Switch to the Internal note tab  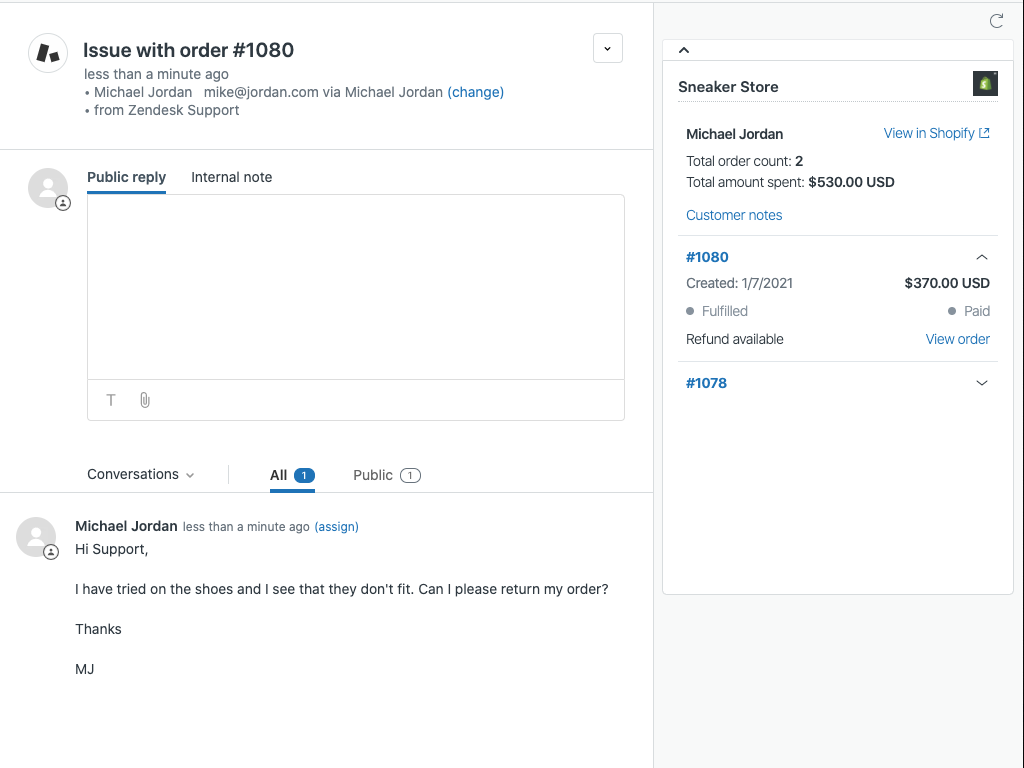click(231, 177)
